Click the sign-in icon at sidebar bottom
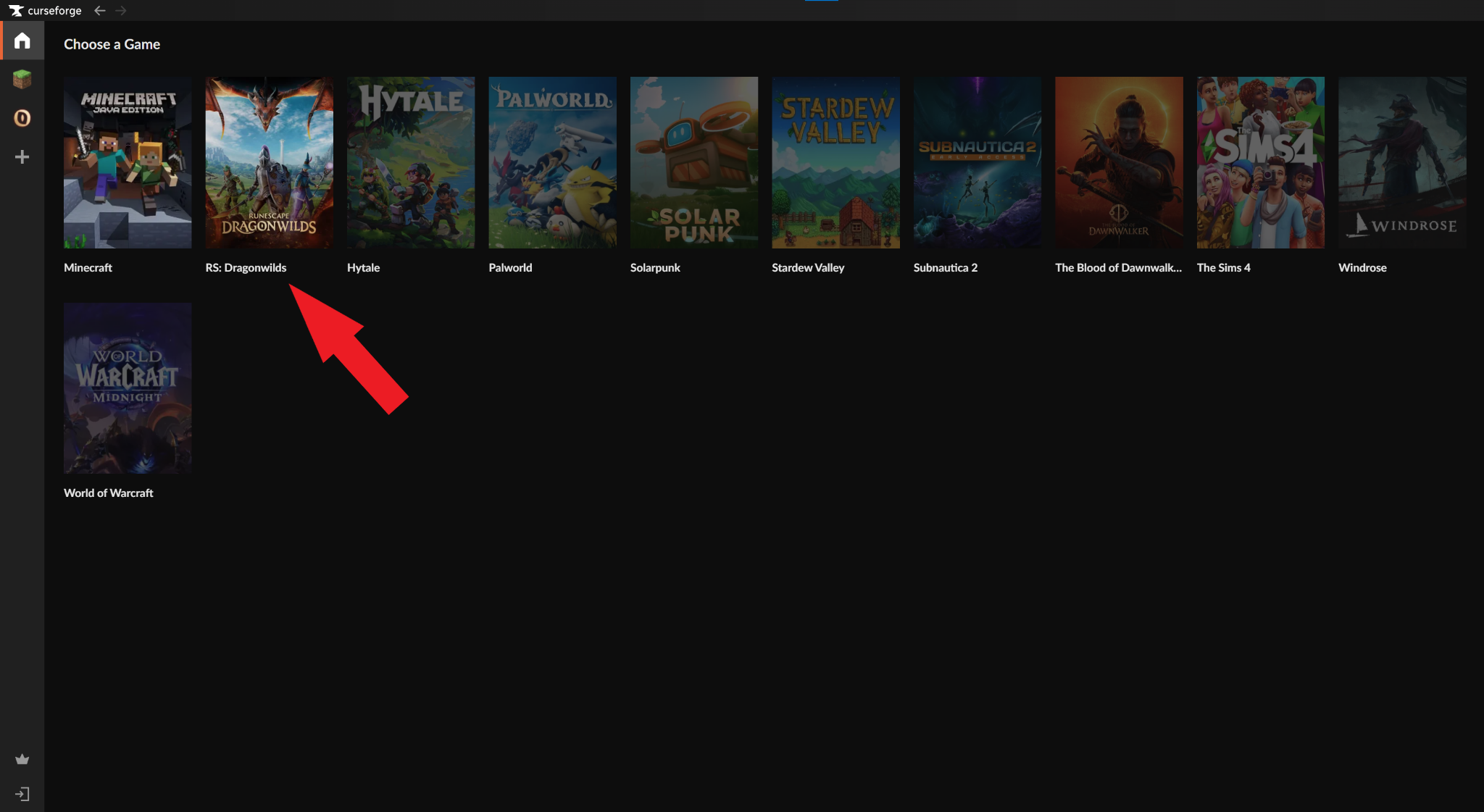This screenshot has width=1484, height=812. pos(22,794)
